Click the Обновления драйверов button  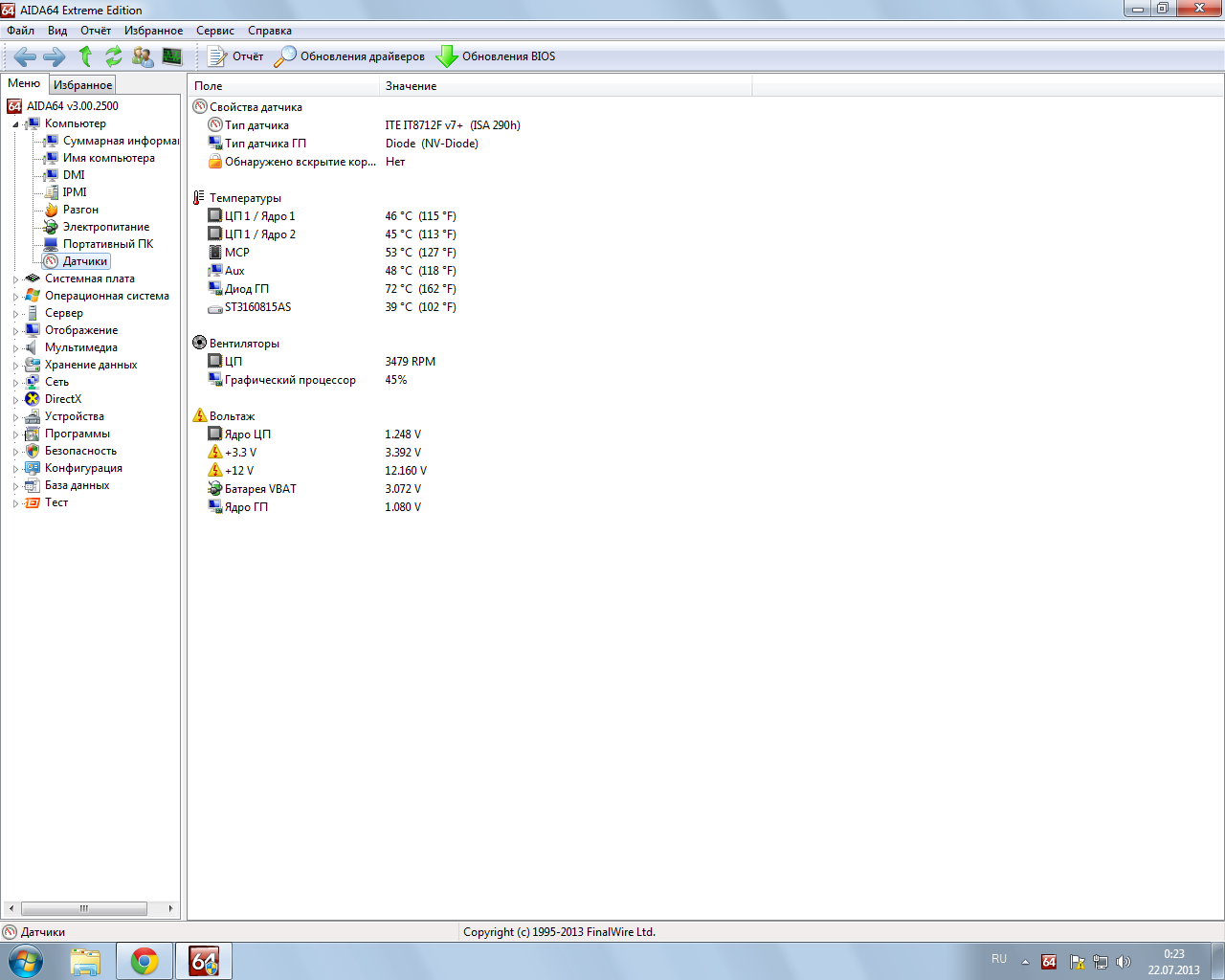pyautogui.click(x=350, y=56)
